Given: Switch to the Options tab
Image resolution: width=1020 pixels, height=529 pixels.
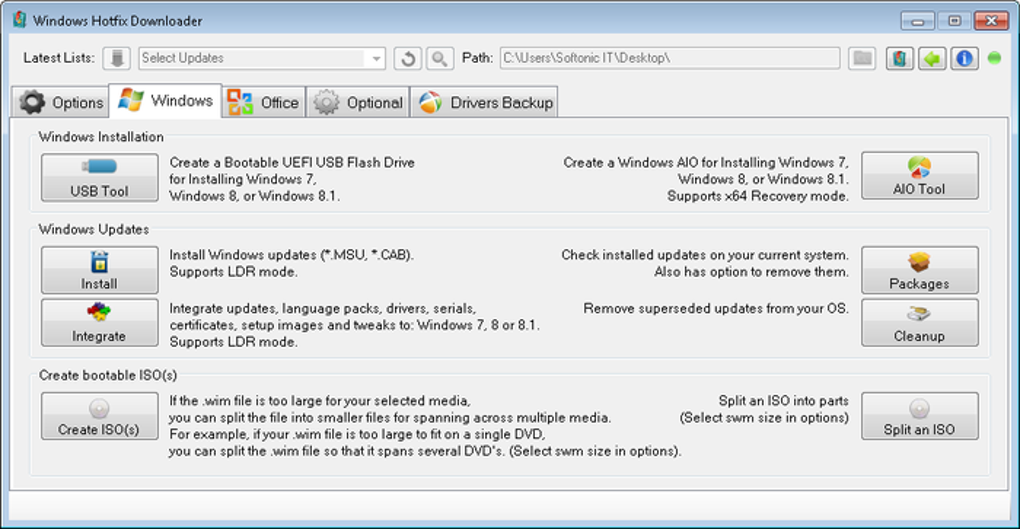Looking at the screenshot, I should [x=60, y=102].
